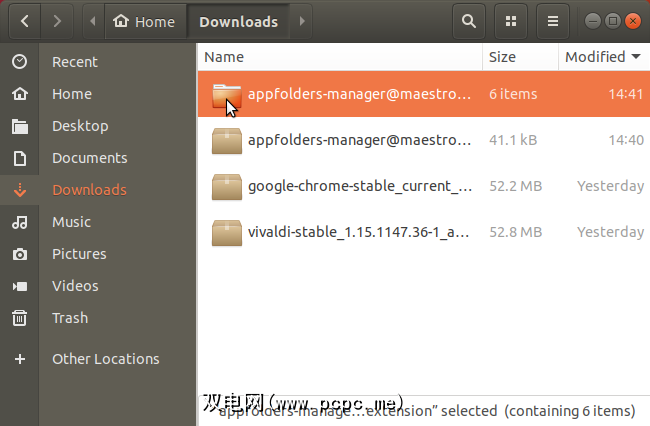Click the Music note icon

(19, 222)
